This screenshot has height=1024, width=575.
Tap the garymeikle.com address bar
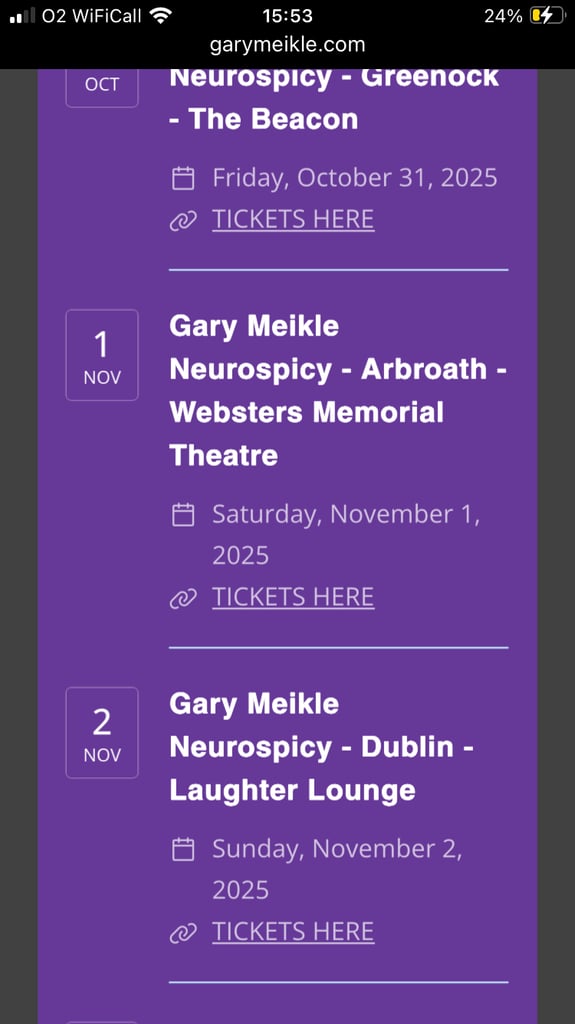point(288,44)
